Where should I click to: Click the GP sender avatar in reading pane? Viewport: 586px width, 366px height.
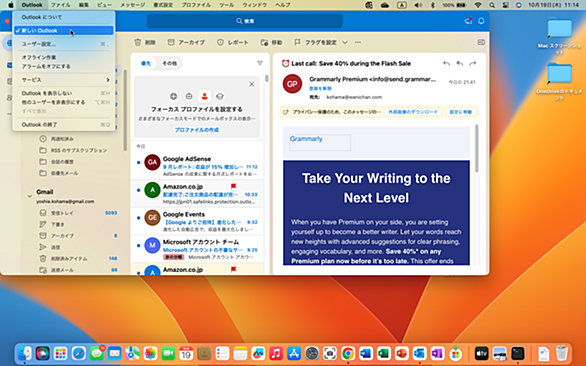pos(292,84)
